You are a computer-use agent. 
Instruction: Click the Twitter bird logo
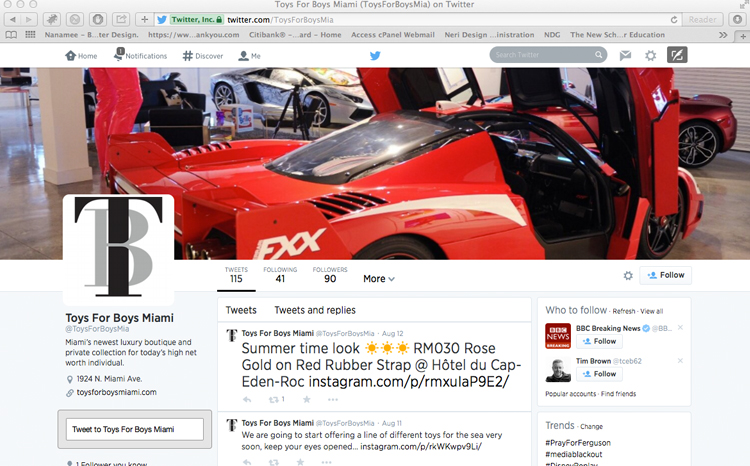[375, 55]
